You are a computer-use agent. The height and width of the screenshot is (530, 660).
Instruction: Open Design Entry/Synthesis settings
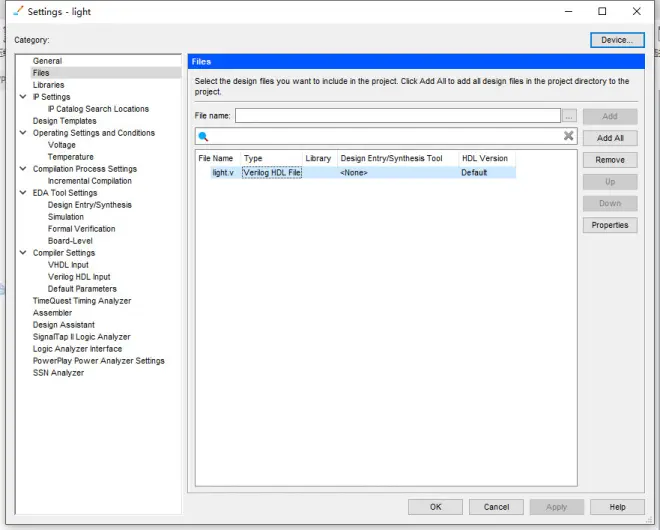click(x=89, y=205)
